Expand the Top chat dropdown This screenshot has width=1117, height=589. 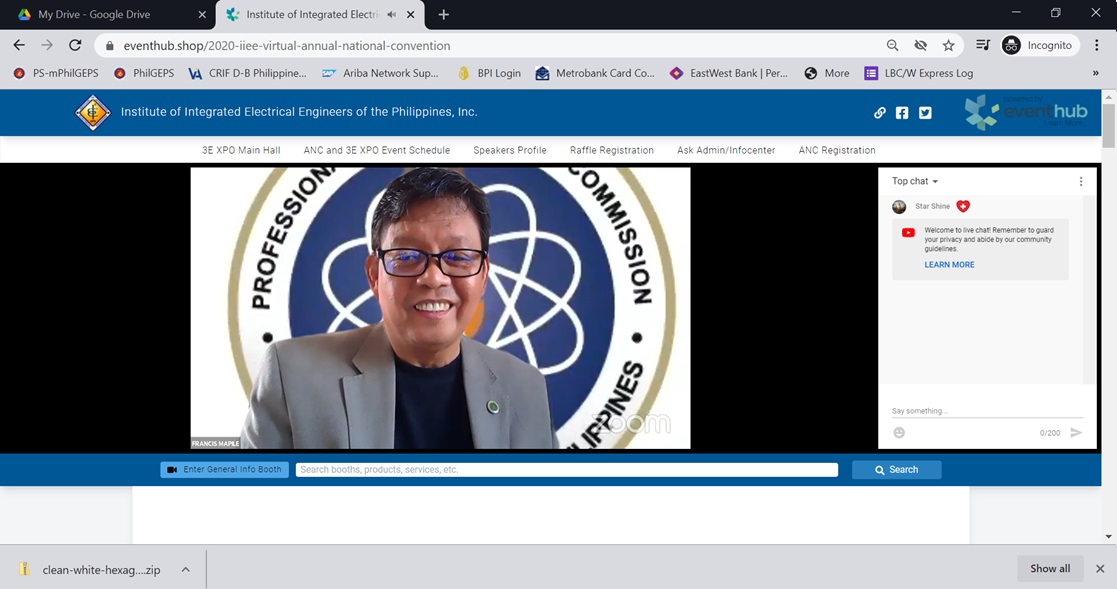pos(915,182)
